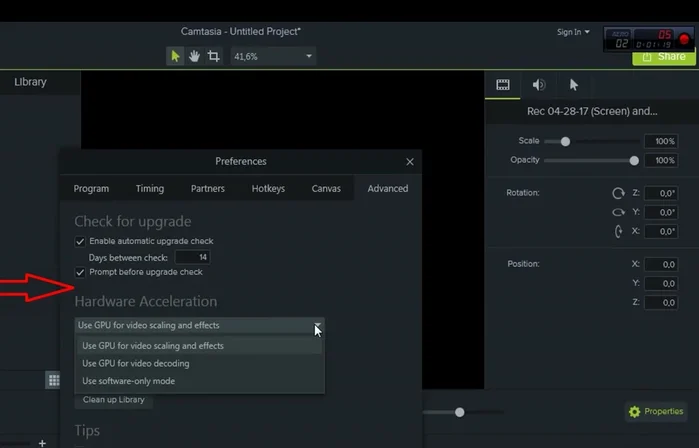This screenshot has width=699, height=448.
Task: Open the Cursor properties tab
Action: tap(574, 85)
